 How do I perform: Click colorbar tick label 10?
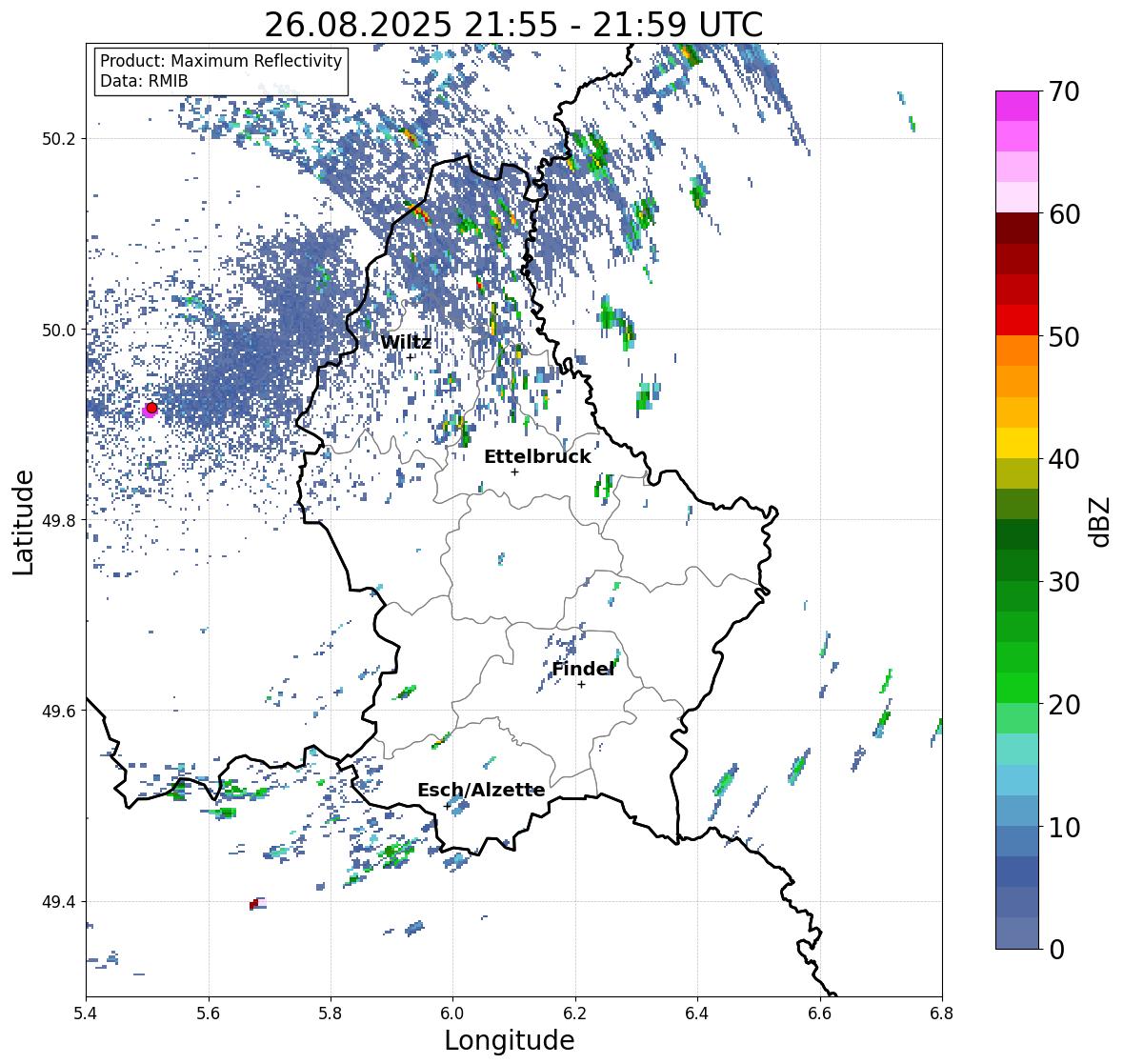[1064, 827]
